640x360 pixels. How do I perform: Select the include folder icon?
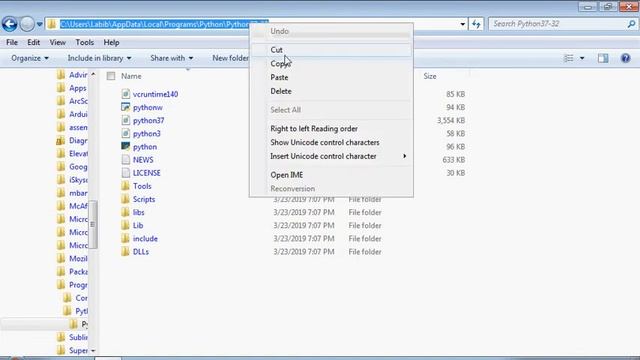[126, 238]
